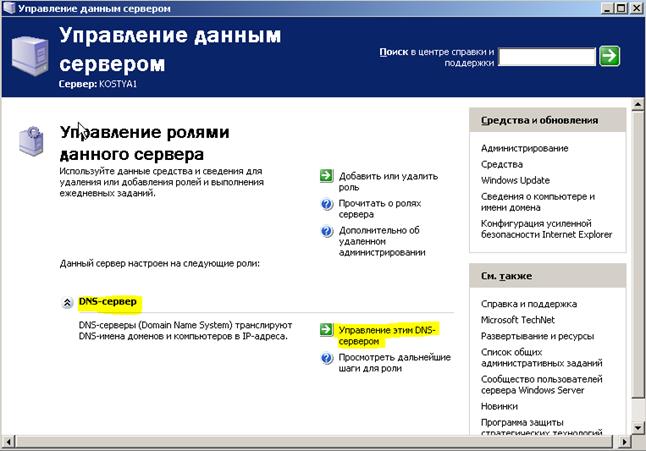Click "См. также" panel header

click(x=548, y=276)
